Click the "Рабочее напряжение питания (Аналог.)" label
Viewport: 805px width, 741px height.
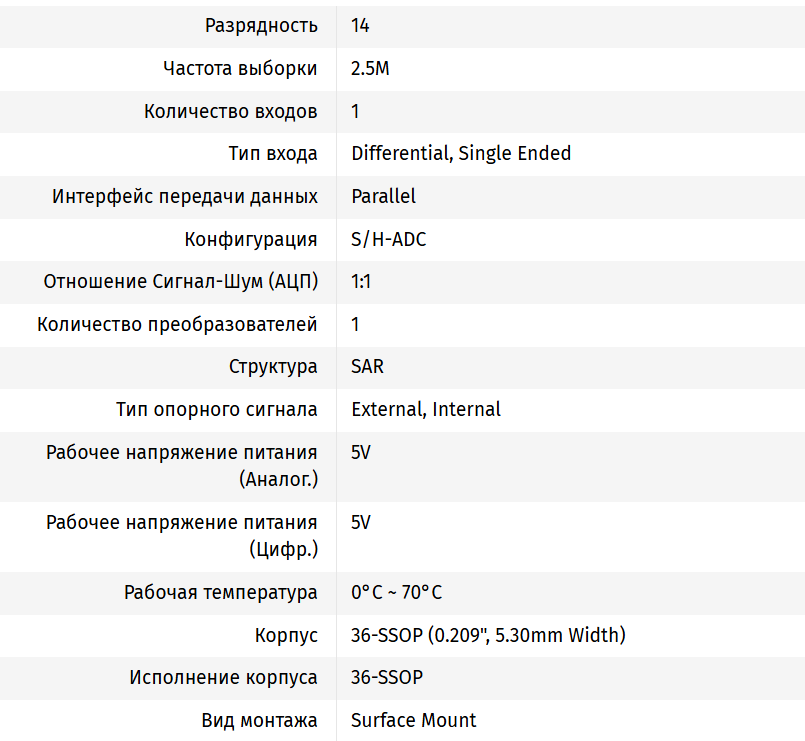(182, 466)
